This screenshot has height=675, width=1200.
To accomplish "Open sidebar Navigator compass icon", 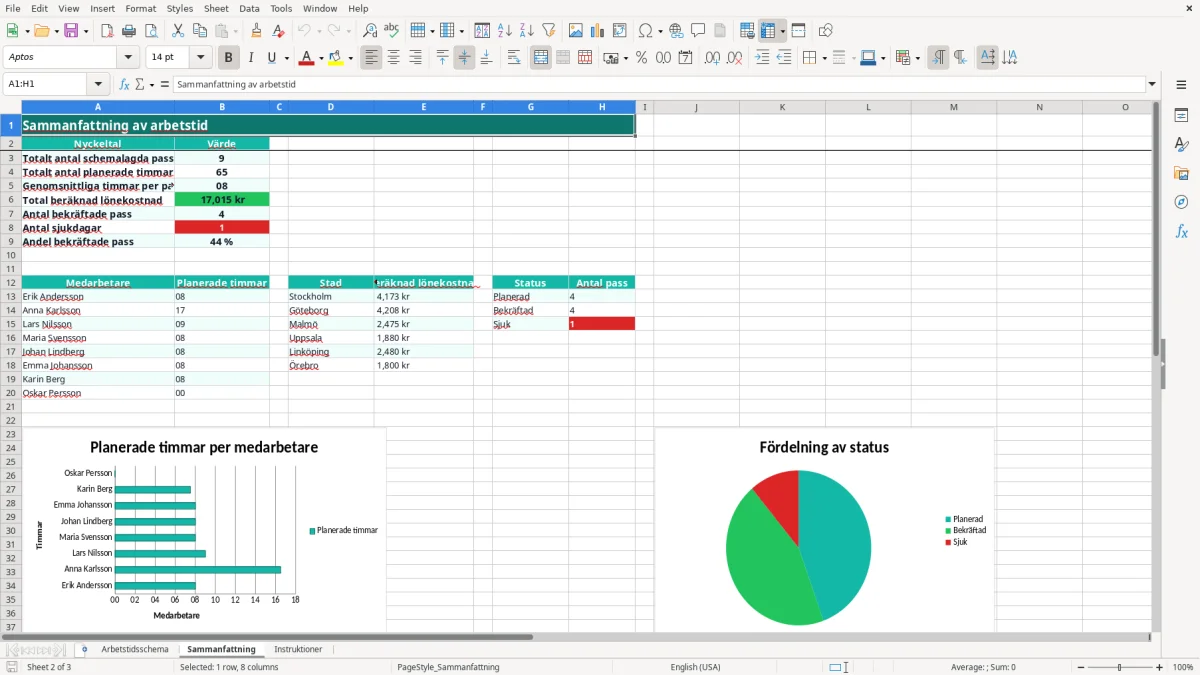I will click(1181, 202).
